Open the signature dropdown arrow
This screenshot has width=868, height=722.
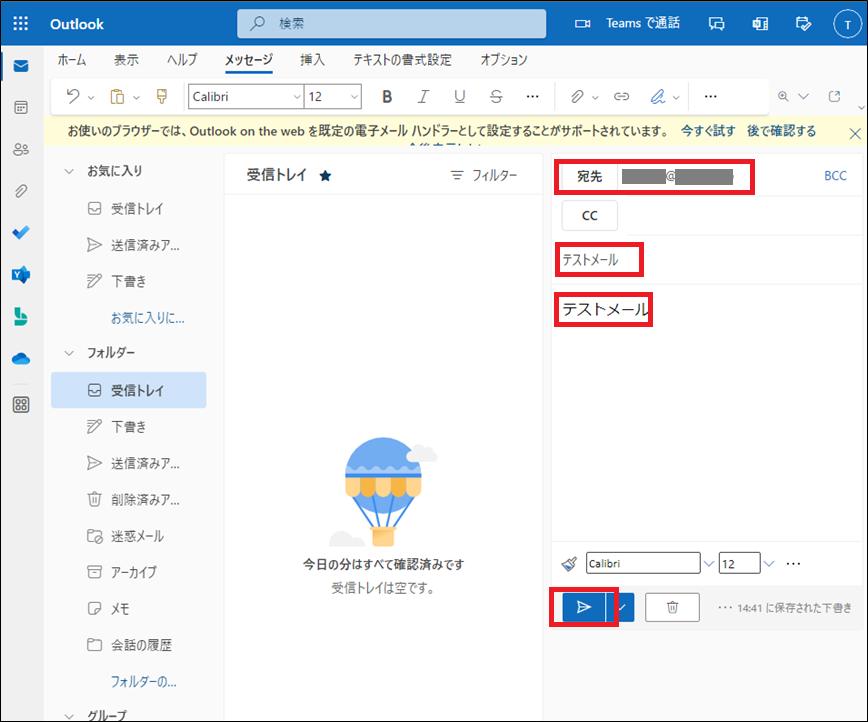pyautogui.click(x=676, y=97)
